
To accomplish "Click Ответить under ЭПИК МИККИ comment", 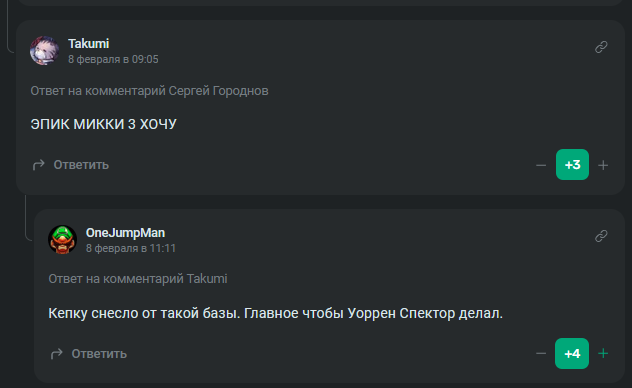I will click(81, 165).
